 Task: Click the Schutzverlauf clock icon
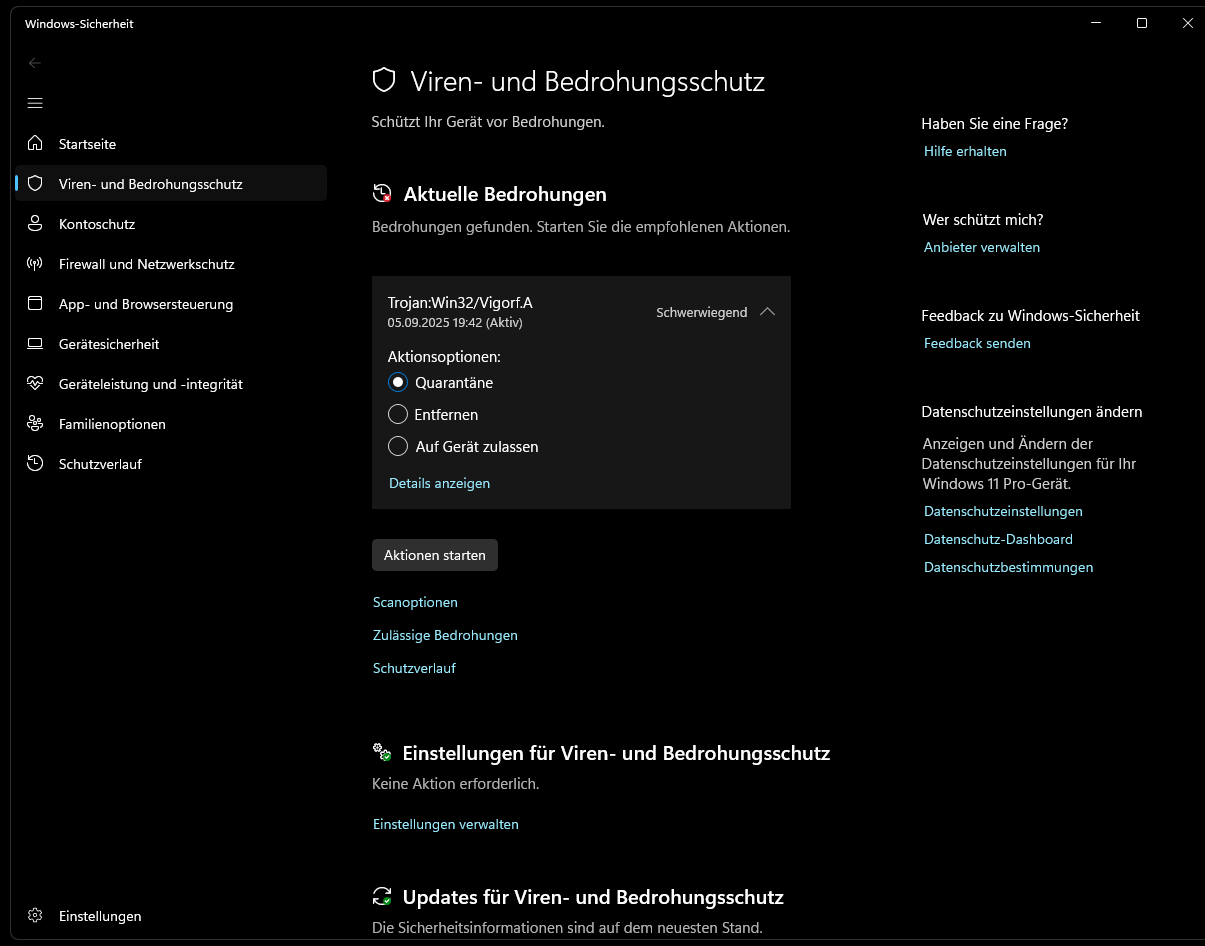click(35, 463)
